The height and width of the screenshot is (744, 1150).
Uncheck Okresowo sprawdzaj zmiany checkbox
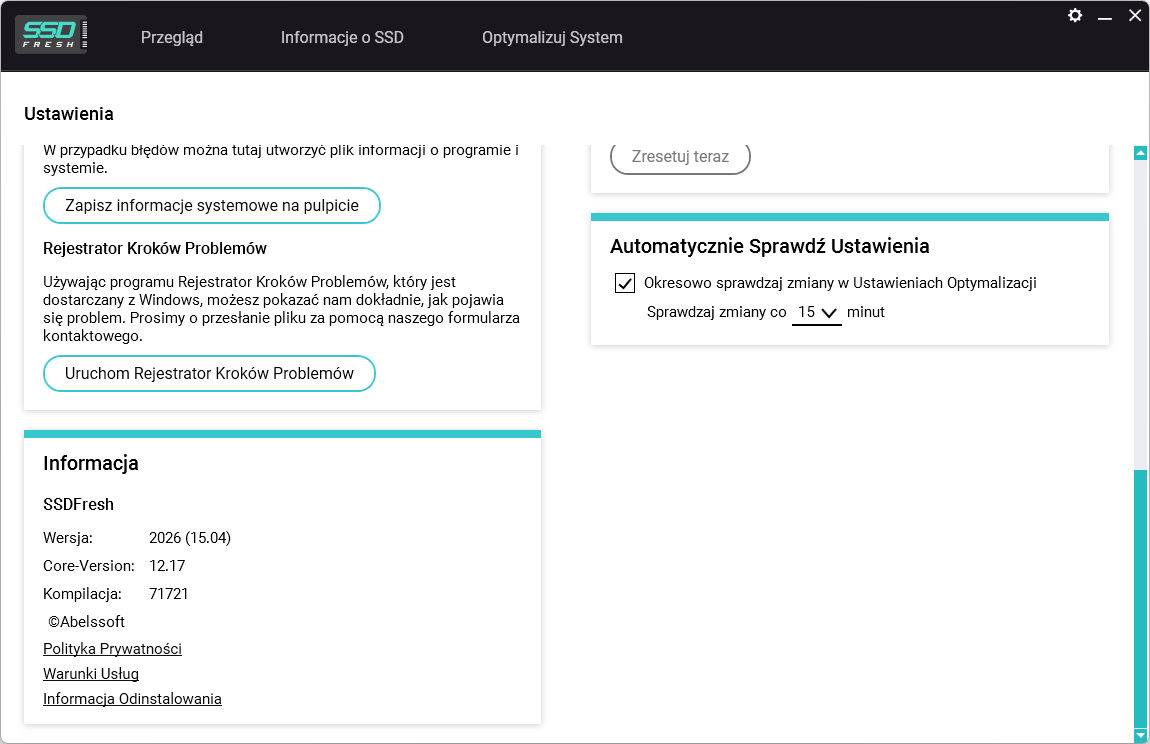click(625, 283)
